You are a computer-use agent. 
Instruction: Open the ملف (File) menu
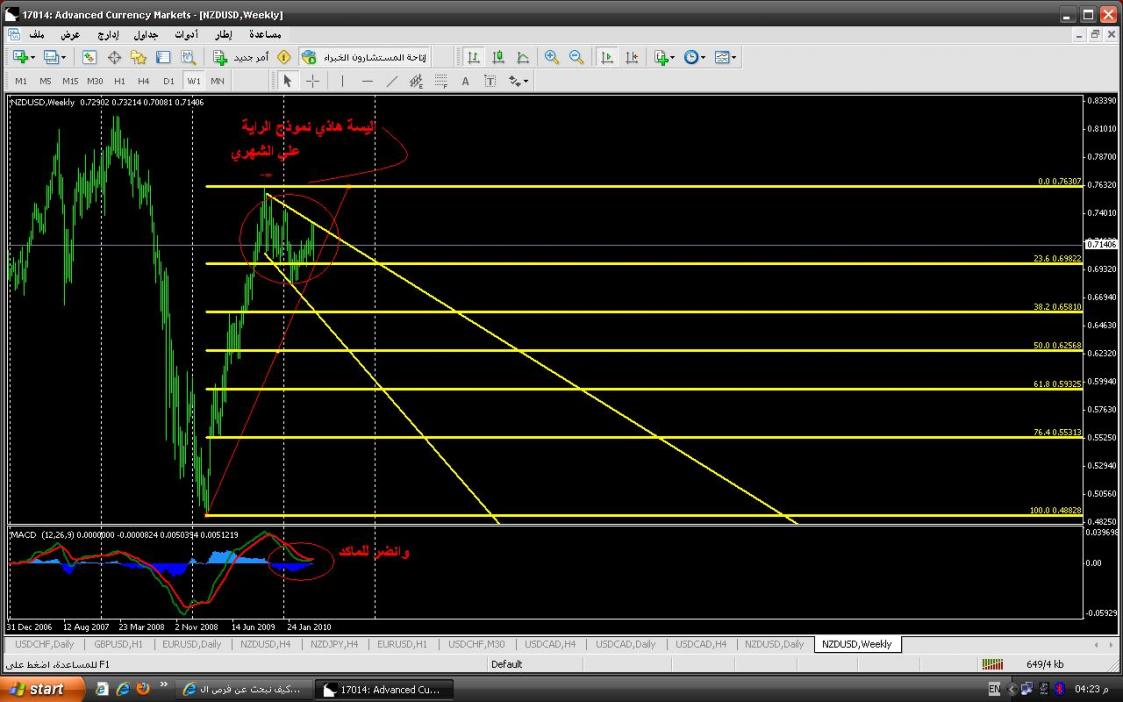(37, 34)
